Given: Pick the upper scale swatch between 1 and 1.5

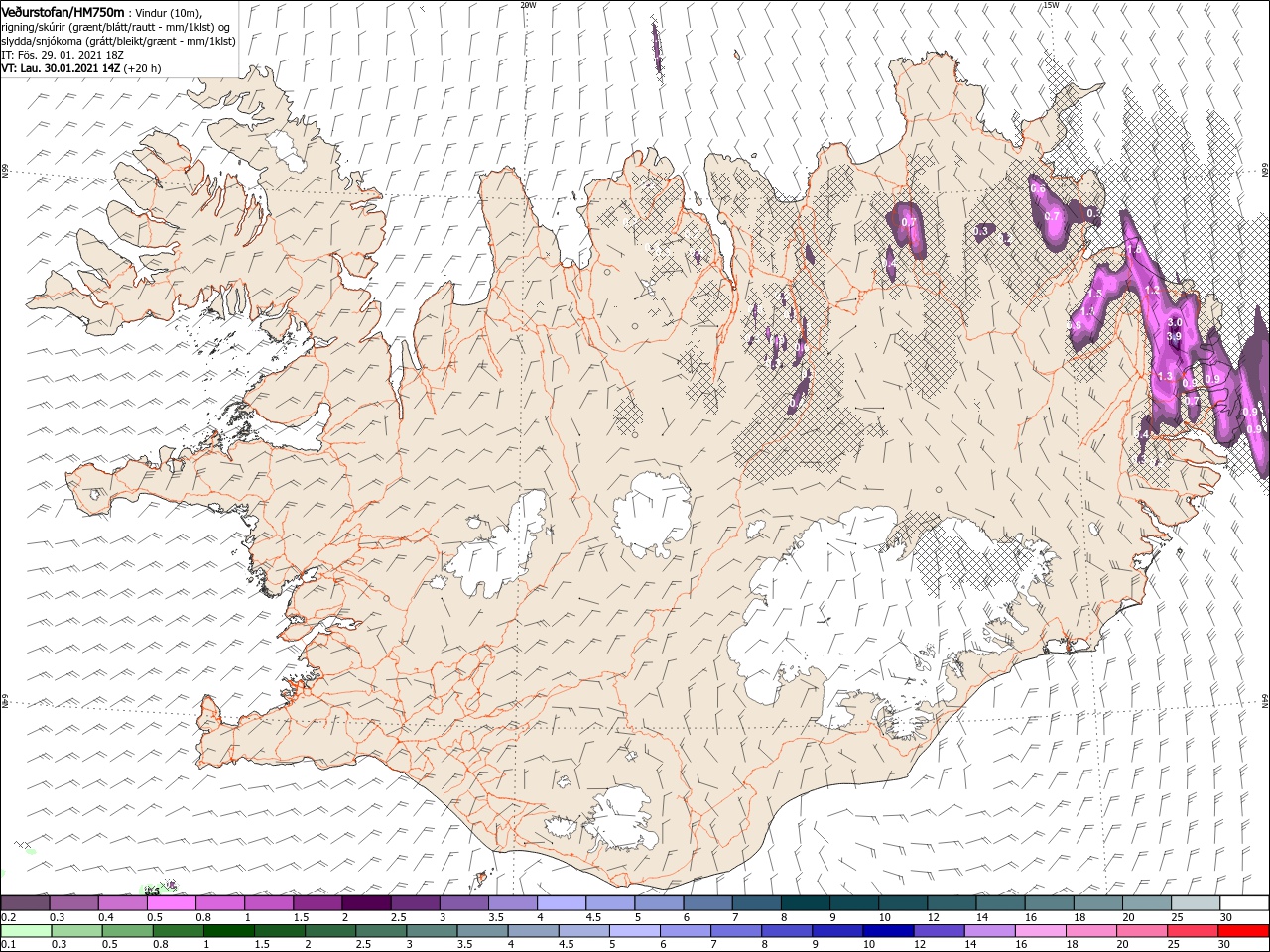Looking at the screenshot, I should coord(269,903).
